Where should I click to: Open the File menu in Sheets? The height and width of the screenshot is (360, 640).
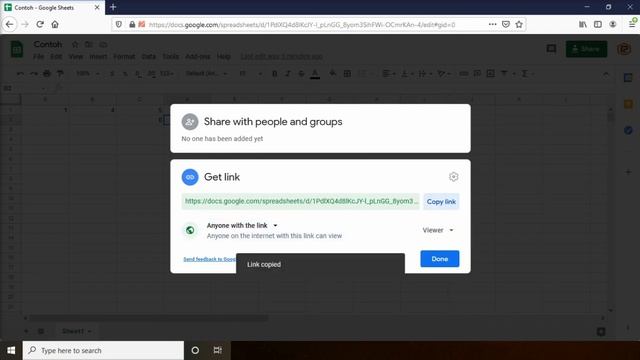point(38,56)
